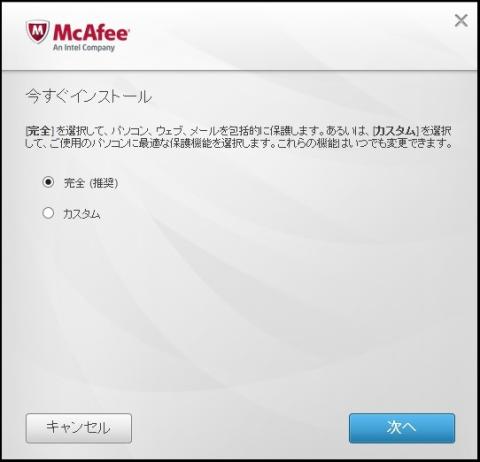
Task: Go to next installer step
Action: 402,428
